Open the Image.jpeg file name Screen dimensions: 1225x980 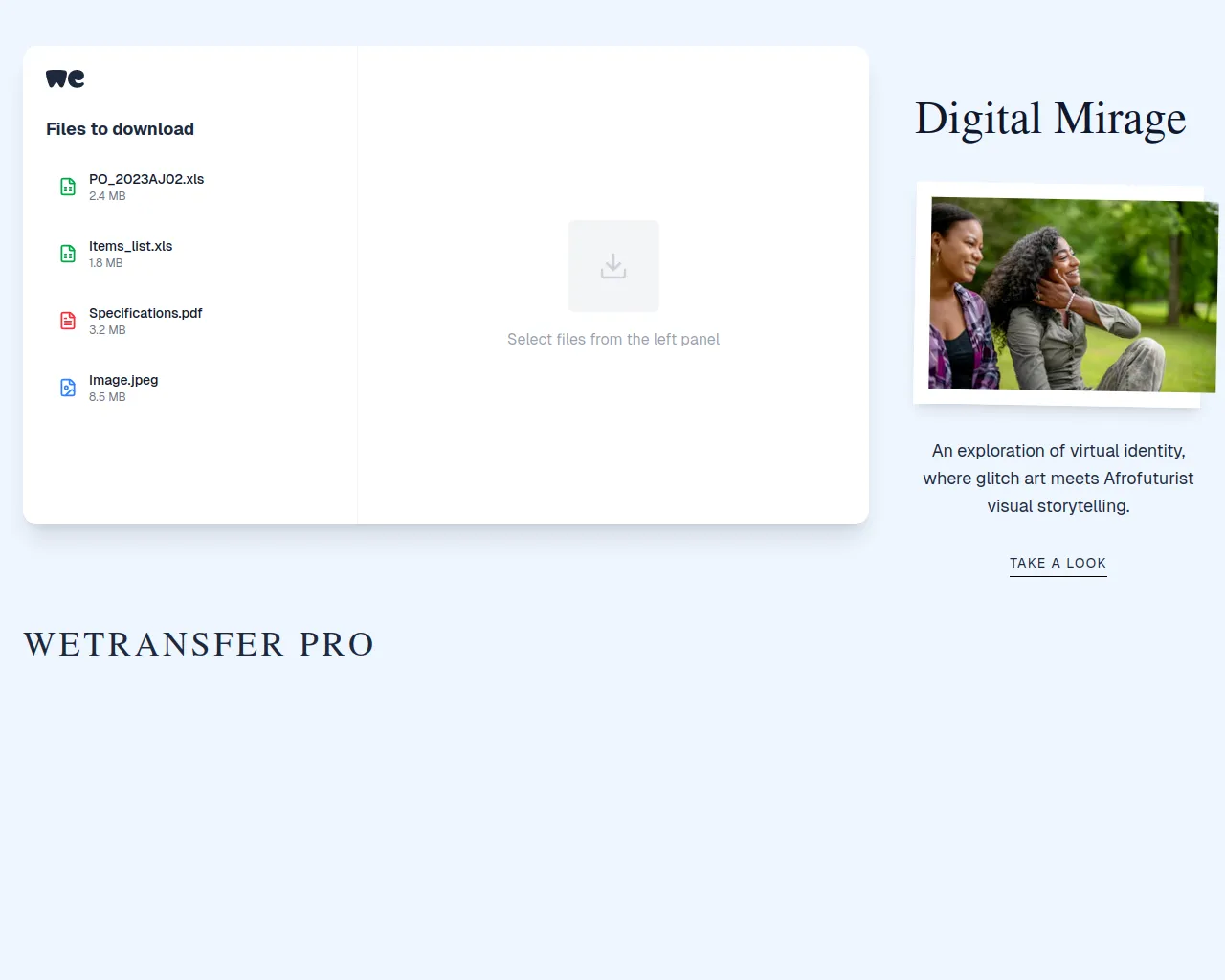tap(123, 380)
